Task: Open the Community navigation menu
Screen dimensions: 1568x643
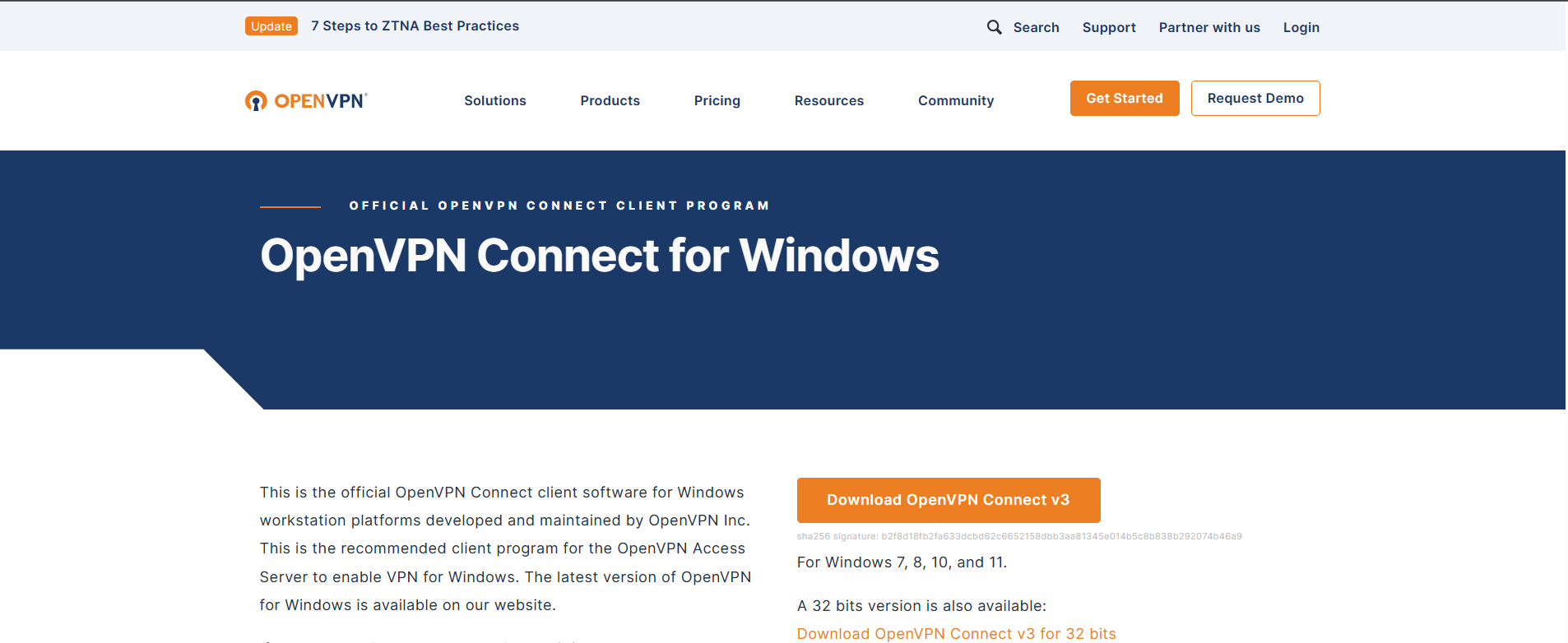Action: pos(955,100)
